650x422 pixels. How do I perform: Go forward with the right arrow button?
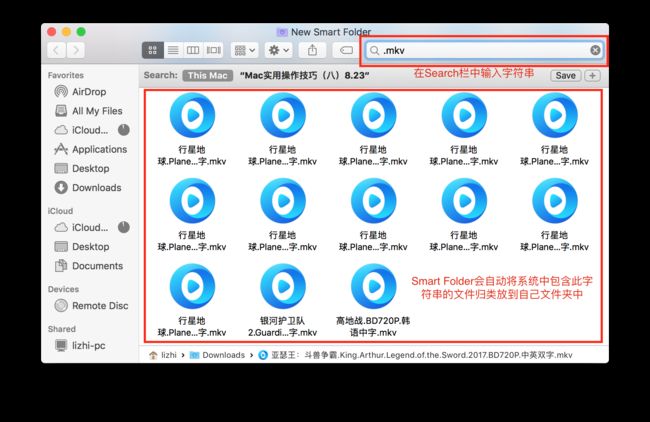pyautogui.click(x=75, y=51)
